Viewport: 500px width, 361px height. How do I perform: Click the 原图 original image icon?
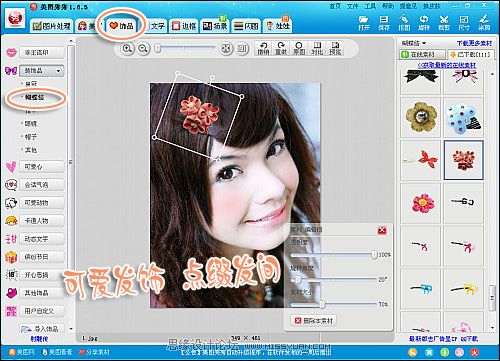pos(299,49)
